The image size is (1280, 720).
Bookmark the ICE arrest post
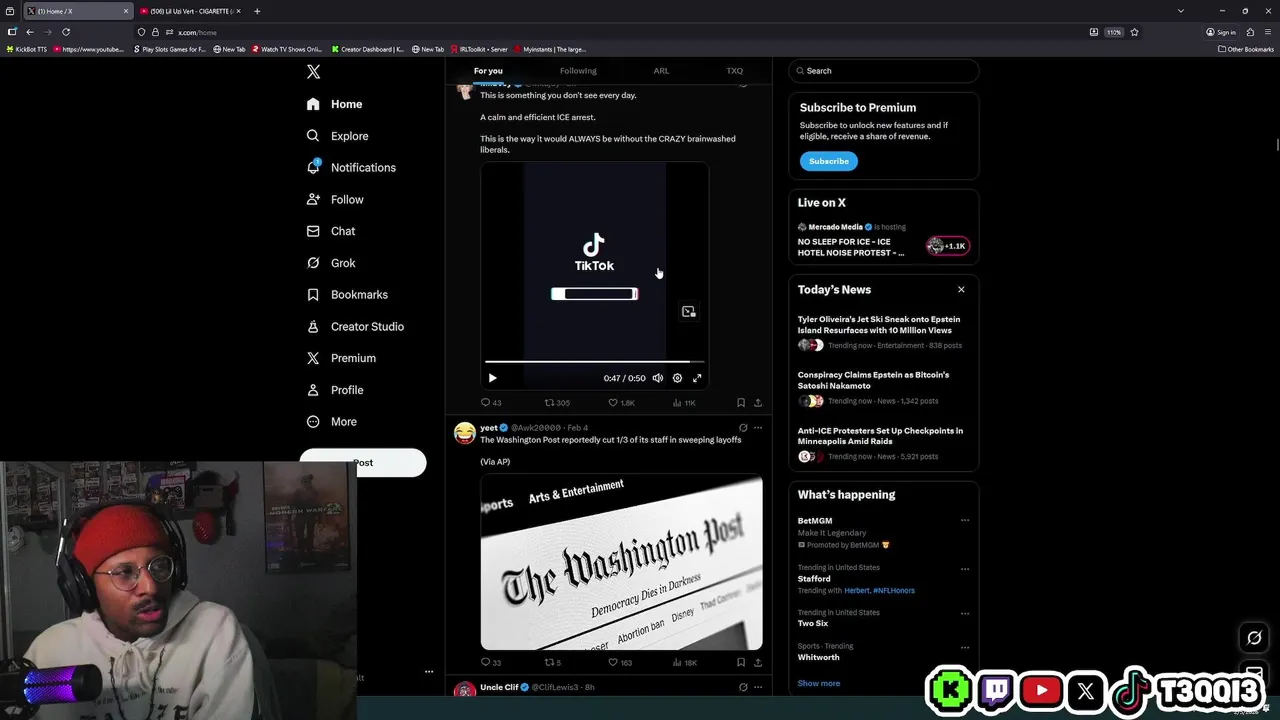click(741, 403)
